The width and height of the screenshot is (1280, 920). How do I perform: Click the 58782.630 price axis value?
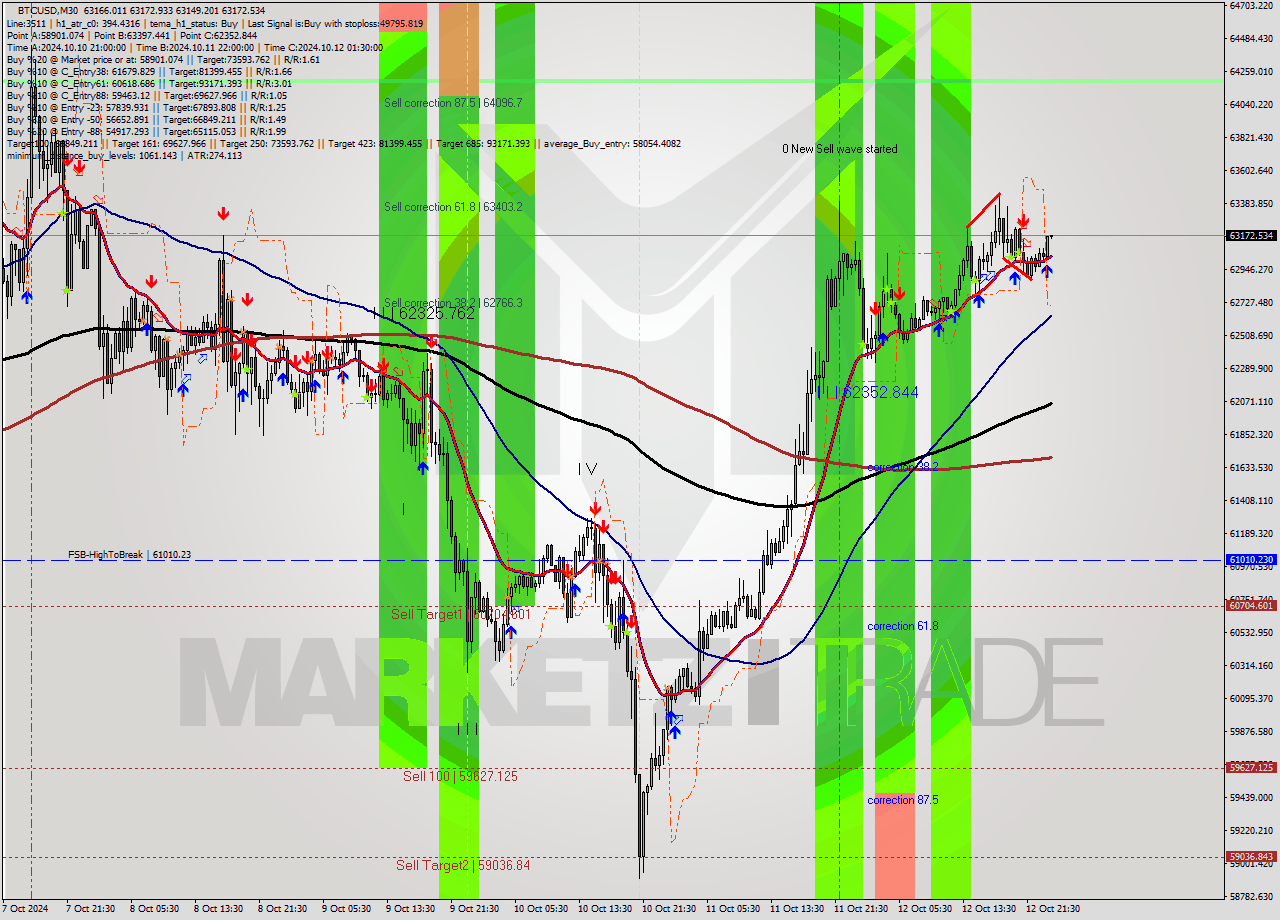point(1251,896)
